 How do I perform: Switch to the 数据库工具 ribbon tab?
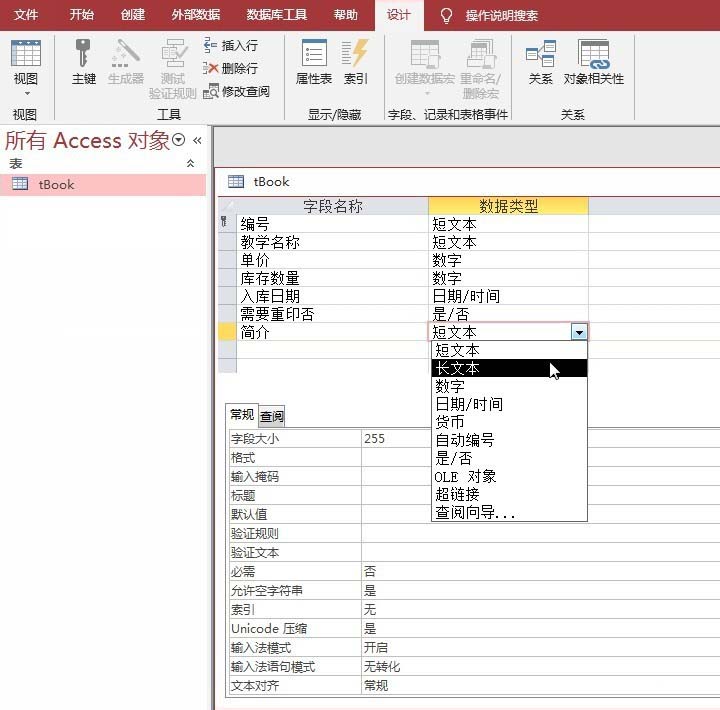(x=276, y=15)
